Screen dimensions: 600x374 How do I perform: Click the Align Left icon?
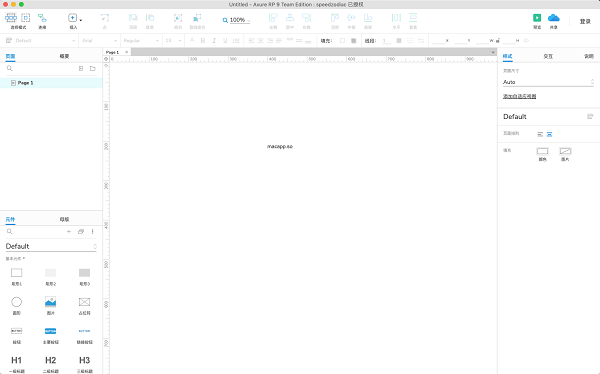(x=273, y=18)
